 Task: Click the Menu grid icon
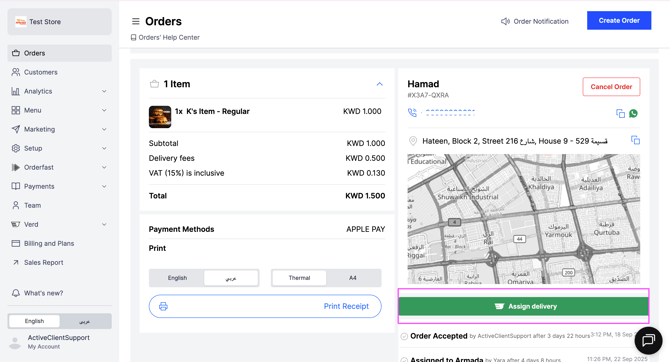[x=16, y=110]
